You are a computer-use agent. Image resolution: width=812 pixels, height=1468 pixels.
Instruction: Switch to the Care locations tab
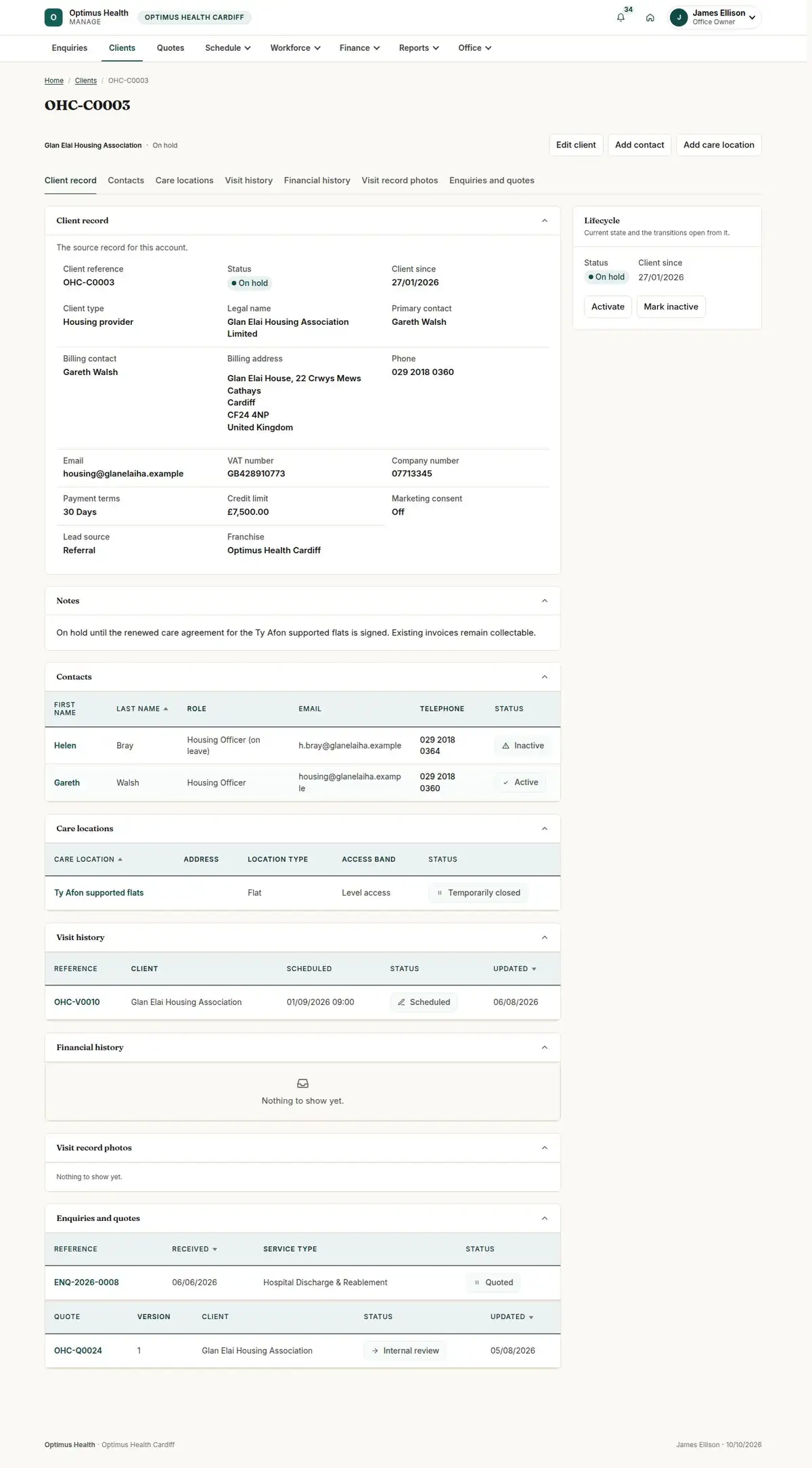[185, 181]
